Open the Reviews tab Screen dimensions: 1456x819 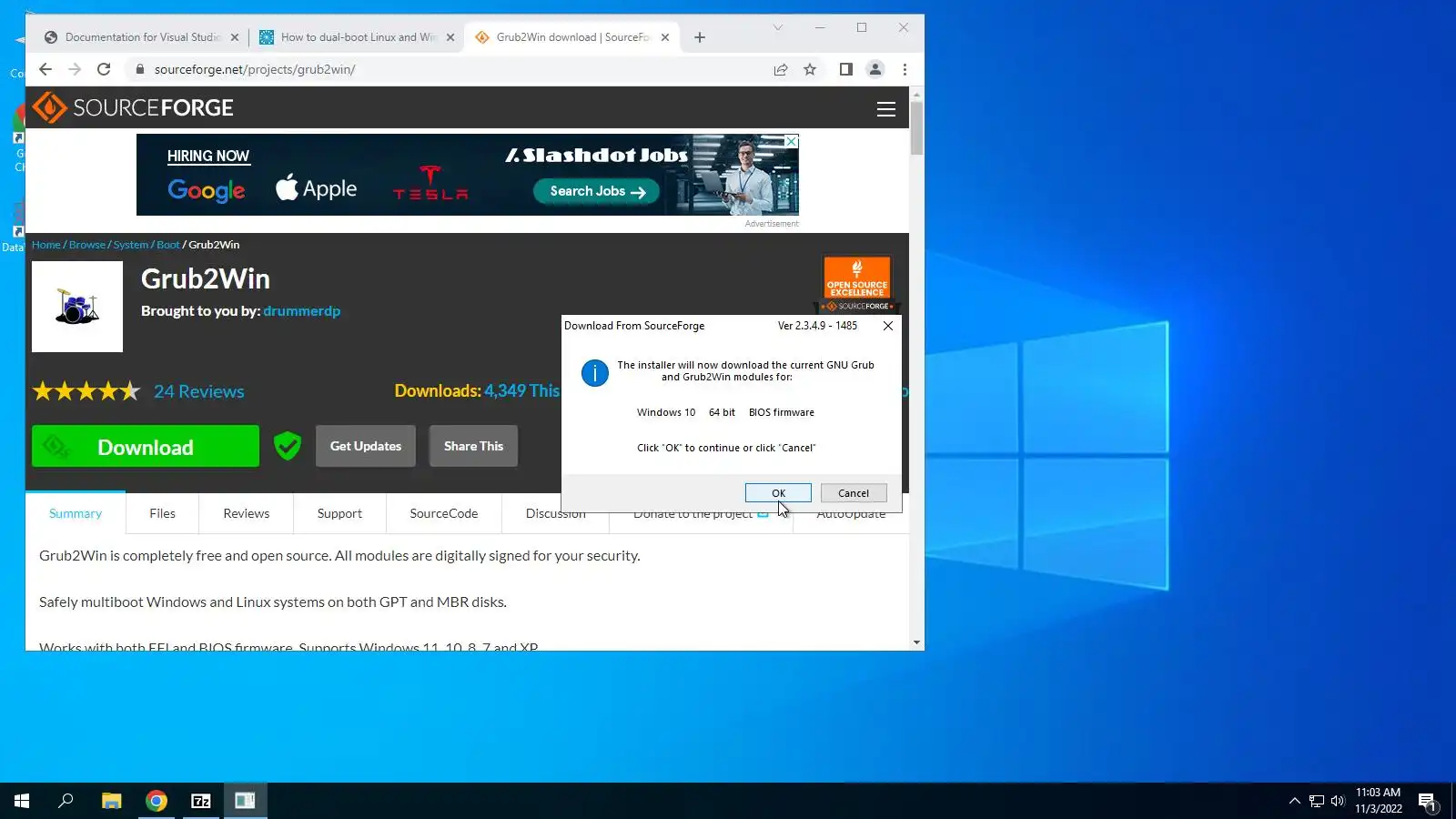click(x=247, y=513)
